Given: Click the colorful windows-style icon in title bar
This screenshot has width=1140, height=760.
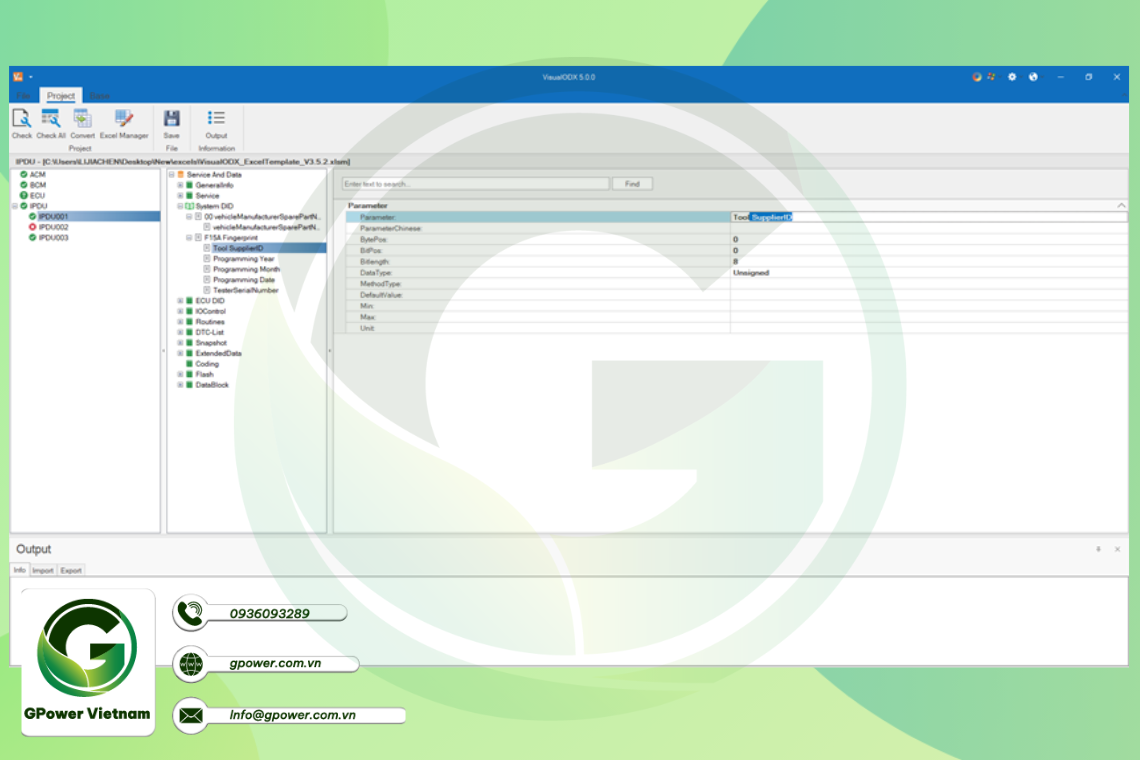Looking at the screenshot, I should [991, 76].
